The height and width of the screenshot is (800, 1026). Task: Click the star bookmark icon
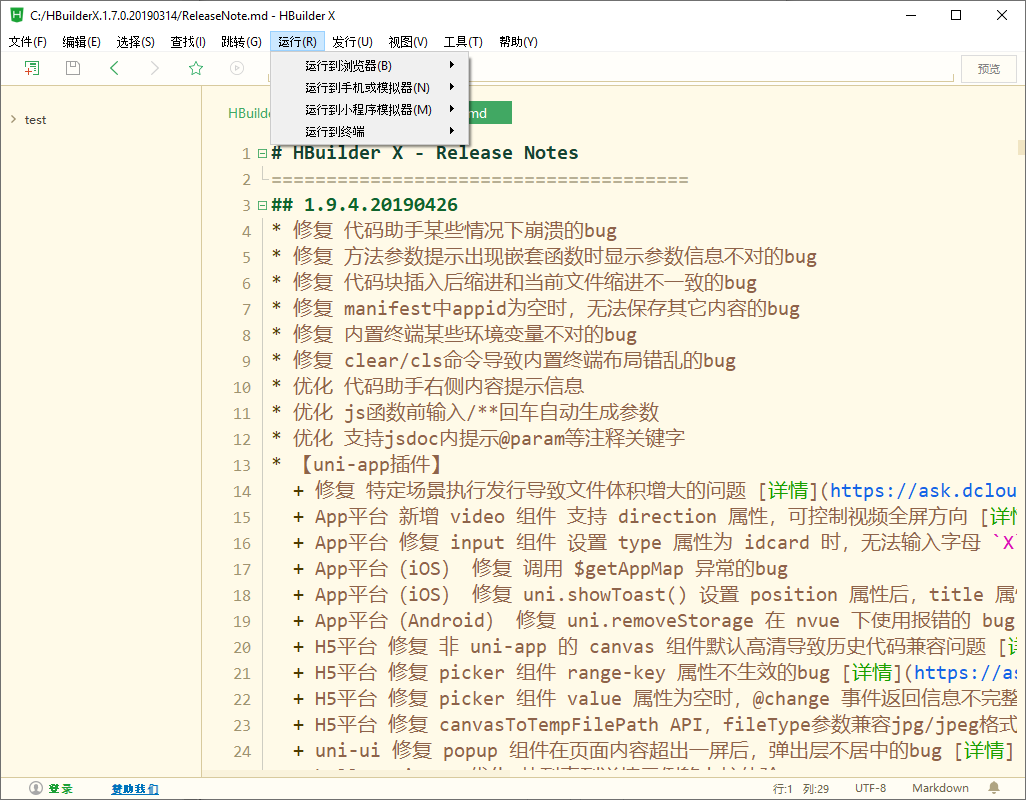click(196, 68)
